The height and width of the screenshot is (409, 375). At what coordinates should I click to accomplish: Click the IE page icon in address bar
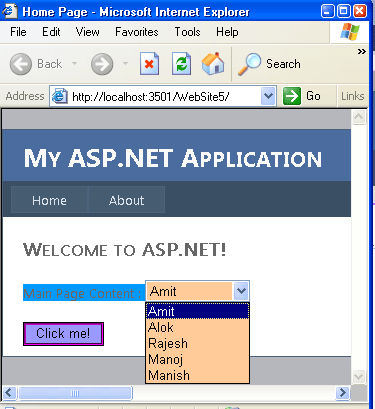[60, 96]
